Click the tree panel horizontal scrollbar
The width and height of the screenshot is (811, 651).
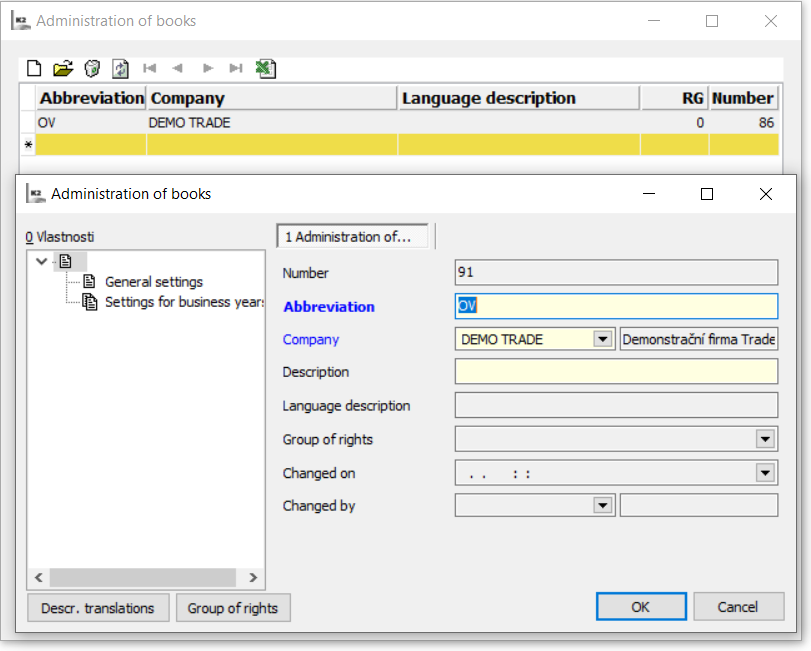click(x=142, y=578)
